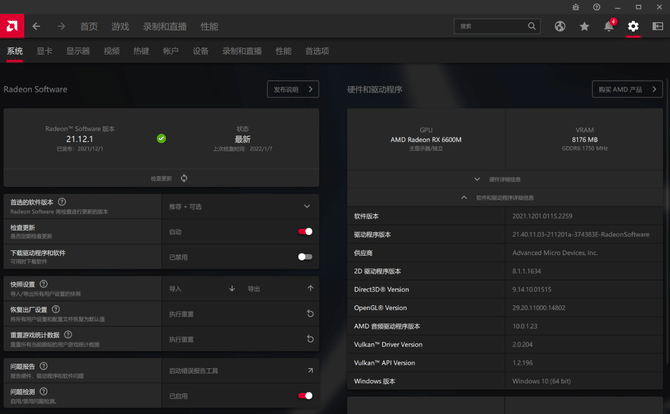Click the 恢复出厂设置 reset icon
Image resolution: width=670 pixels, height=414 pixels.
click(x=310, y=314)
